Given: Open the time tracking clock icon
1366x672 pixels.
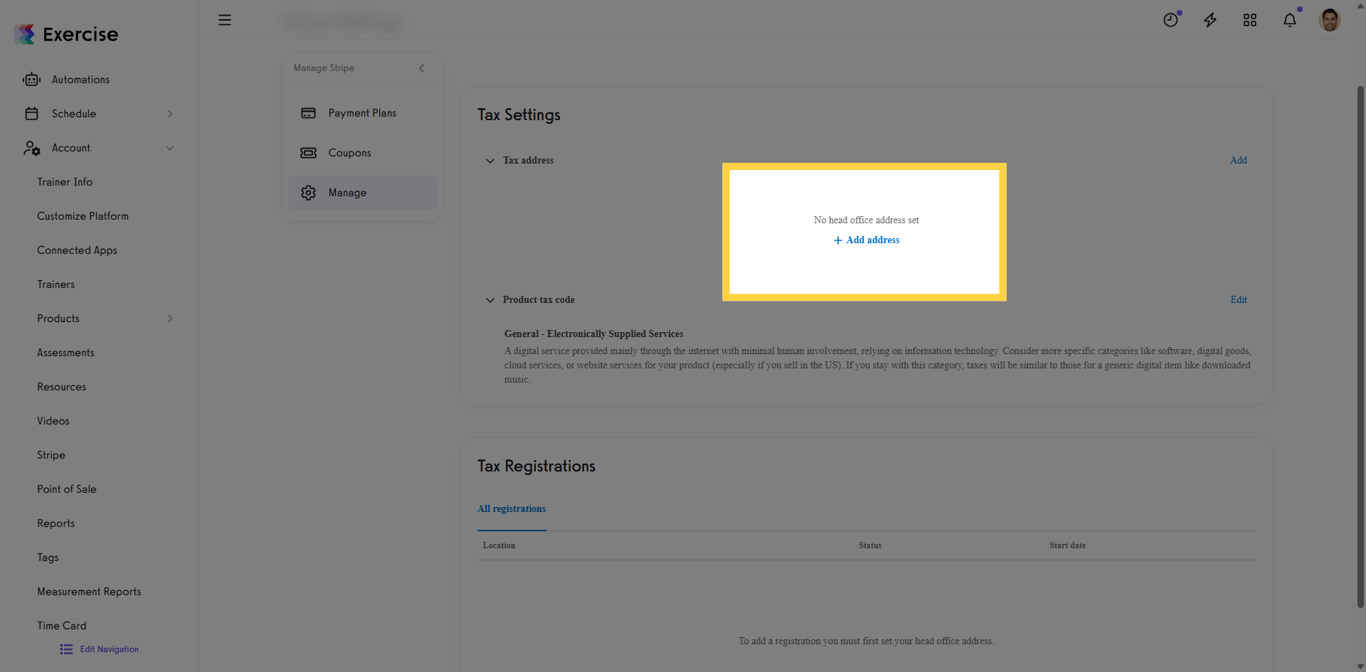Looking at the screenshot, I should pos(1170,19).
